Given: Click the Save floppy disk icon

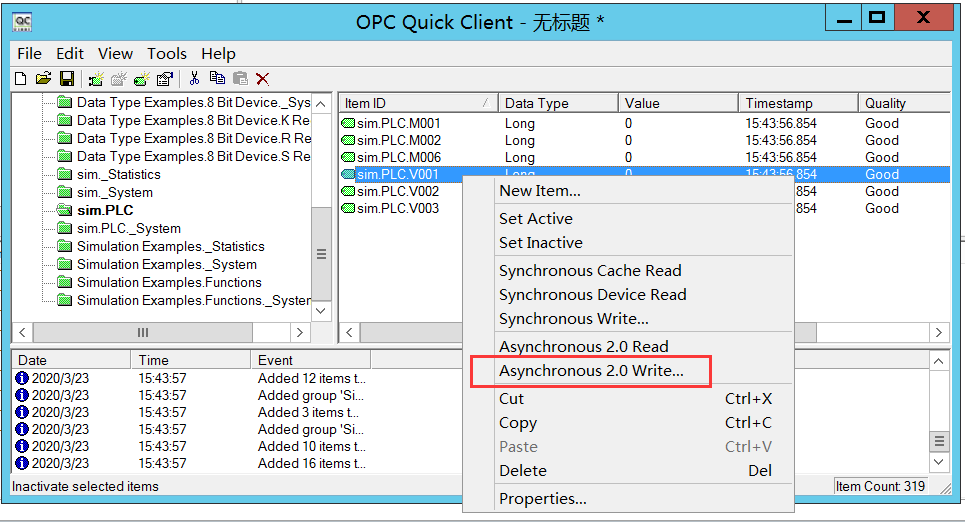Looking at the screenshot, I should (67, 78).
